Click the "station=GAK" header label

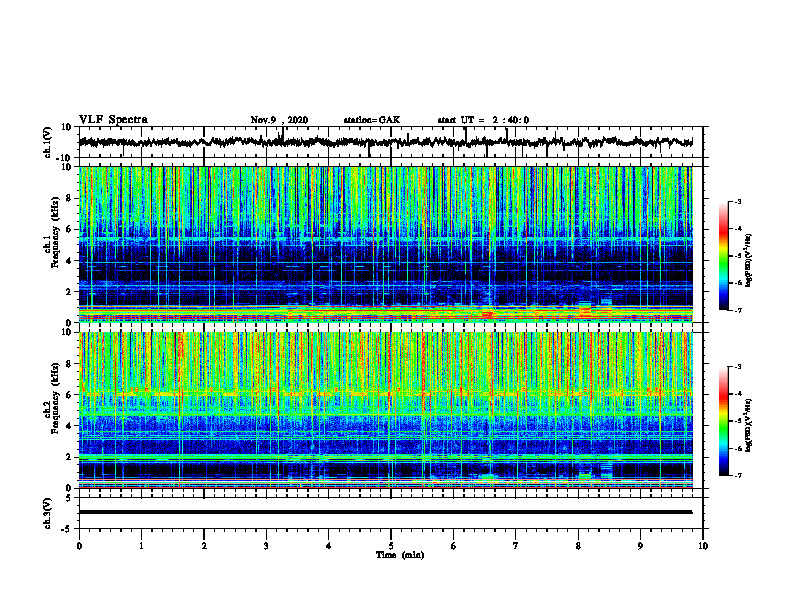pos(372,120)
